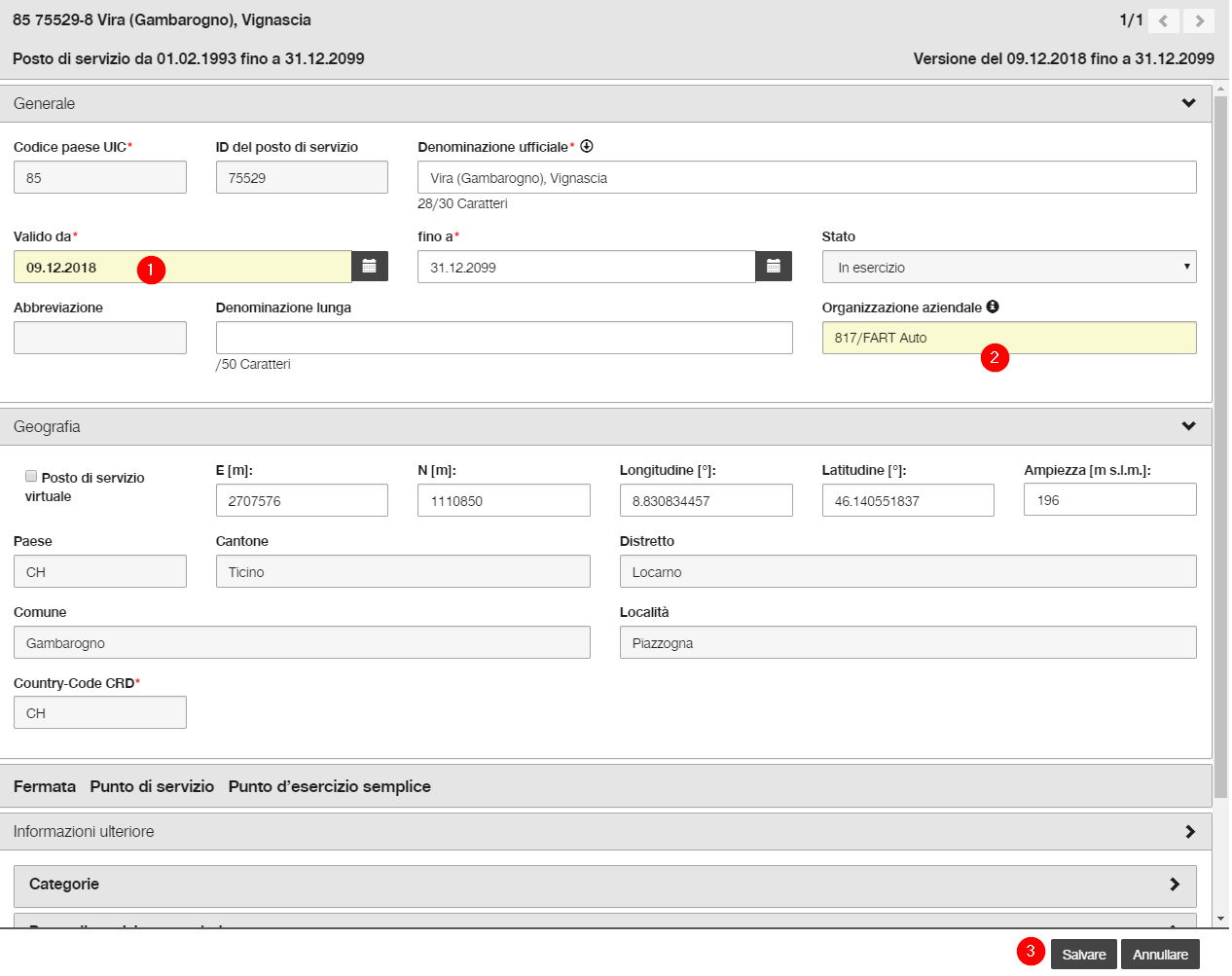Collapse the Generale section chevron
1232x976 pixels.
(x=1188, y=103)
